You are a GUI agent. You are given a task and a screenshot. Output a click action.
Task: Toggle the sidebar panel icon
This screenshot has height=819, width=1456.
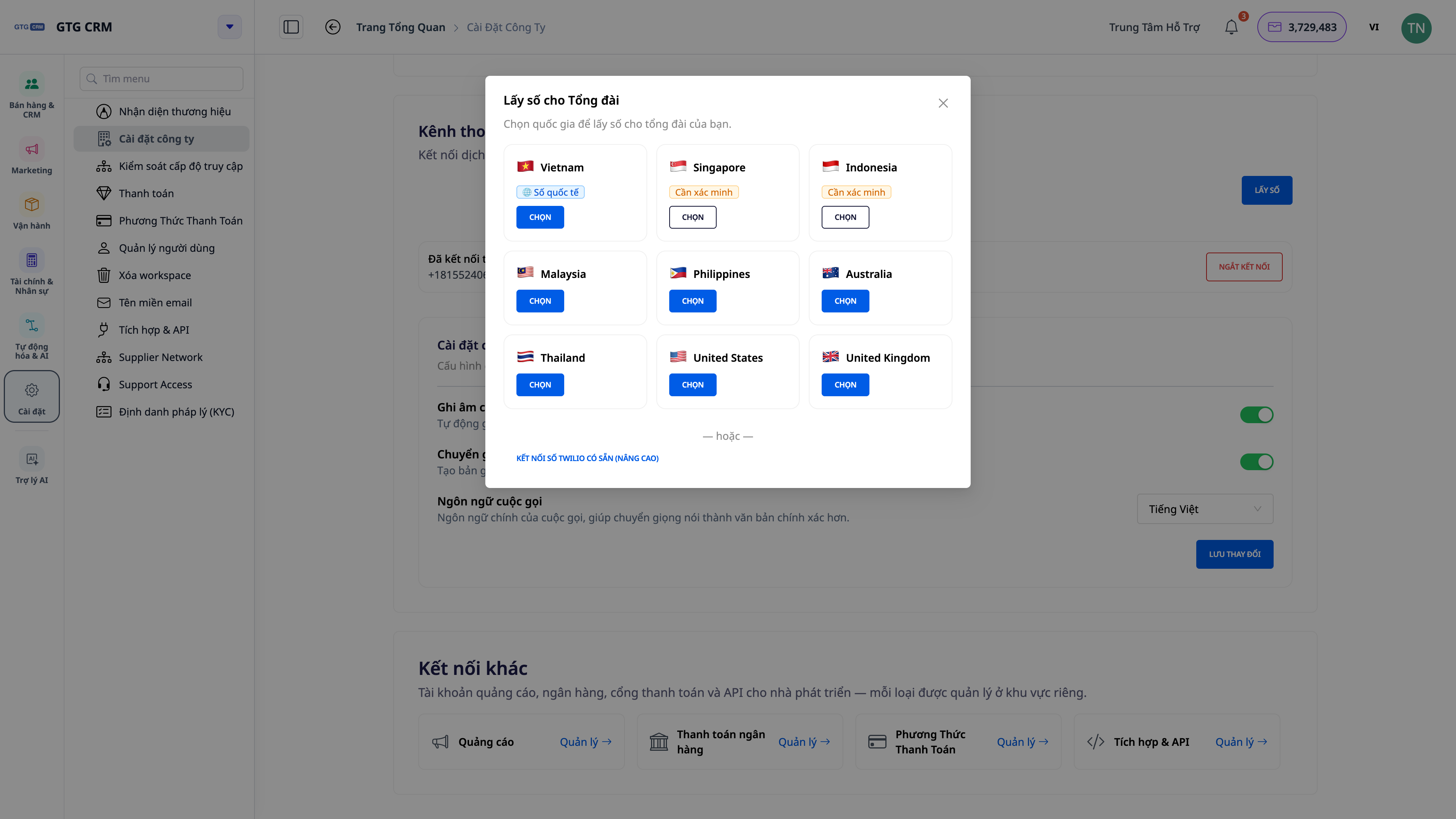pos(291,27)
